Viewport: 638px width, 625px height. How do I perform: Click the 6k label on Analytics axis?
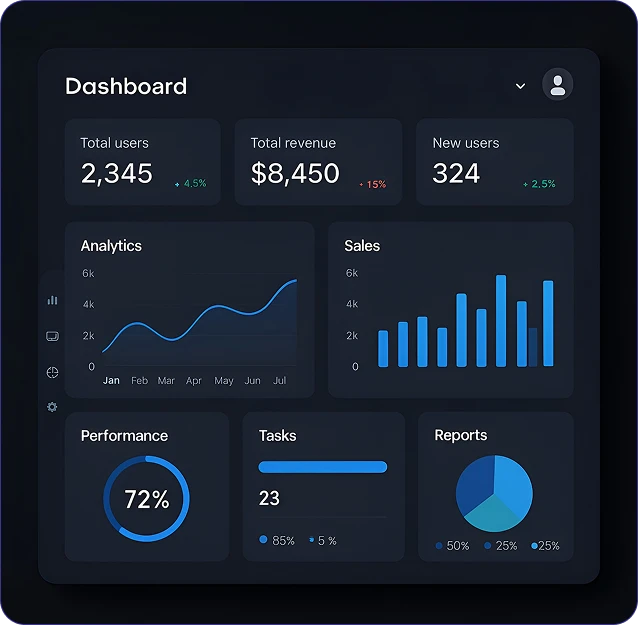point(88,273)
